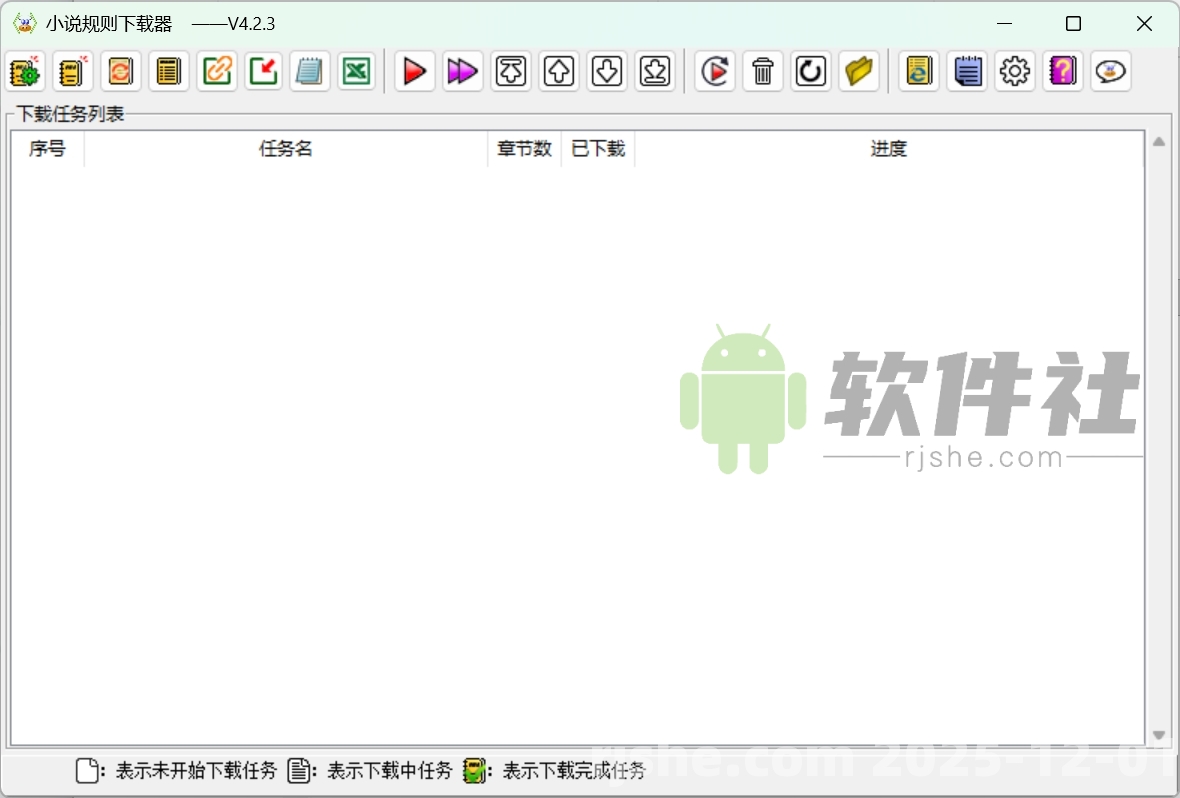The width and height of the screenshot is (1180, 798).
Task: Refresh the task list with the circular arrow
Action: (x=810, y=71)
